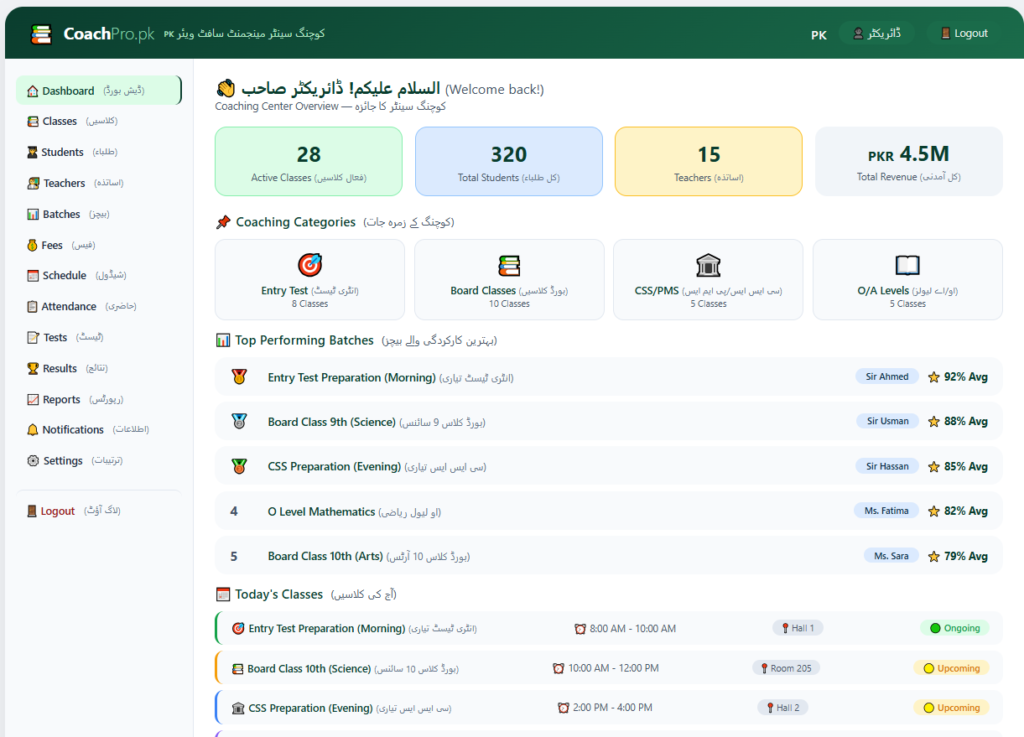This screenshot has width=1024, height=737.
Task: Click the alarm clock icon beside 10:00 AM - 12:00 PM
Action: (558, 668)
